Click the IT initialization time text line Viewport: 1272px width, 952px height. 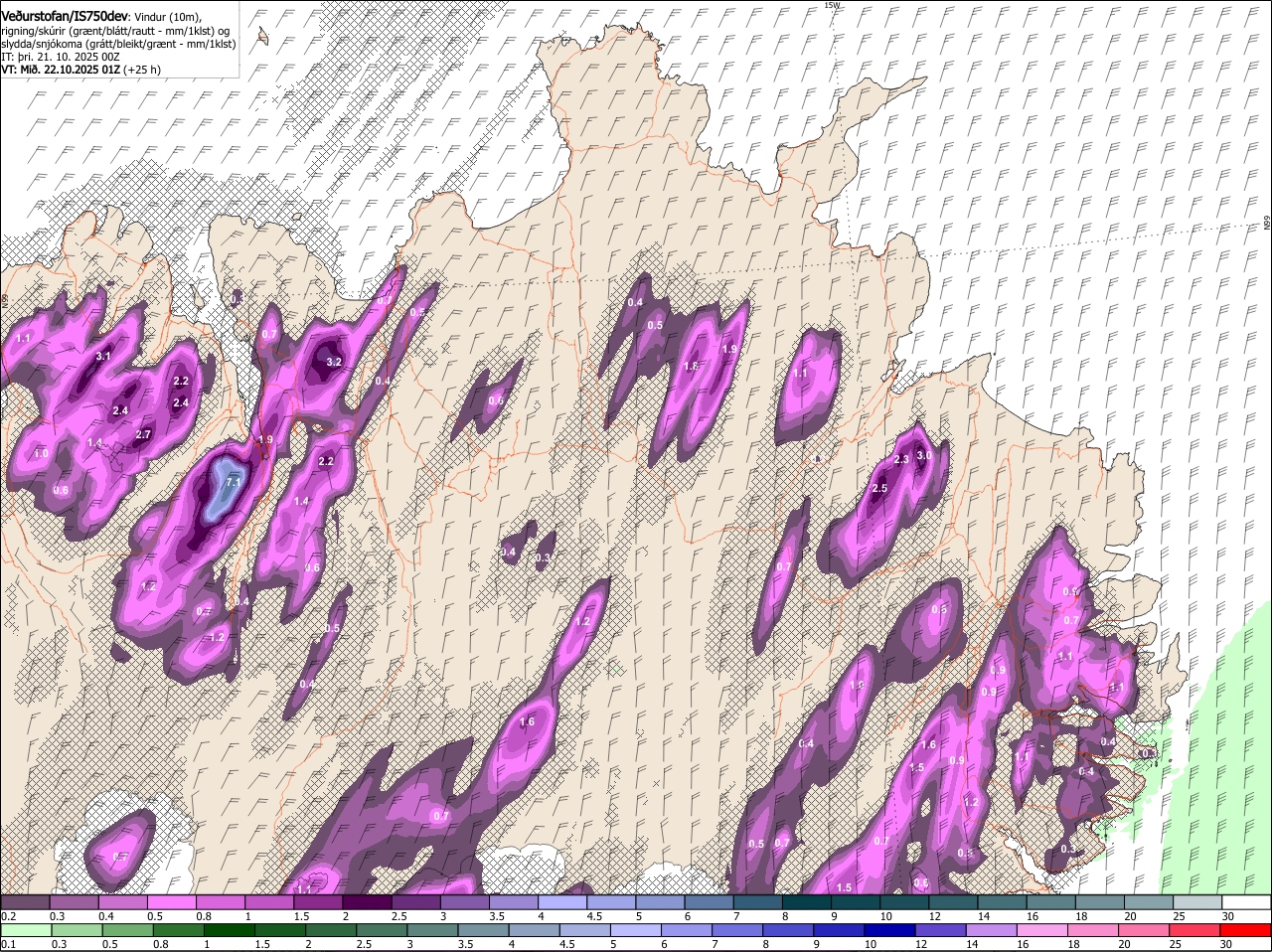click(x=60, y=57)
